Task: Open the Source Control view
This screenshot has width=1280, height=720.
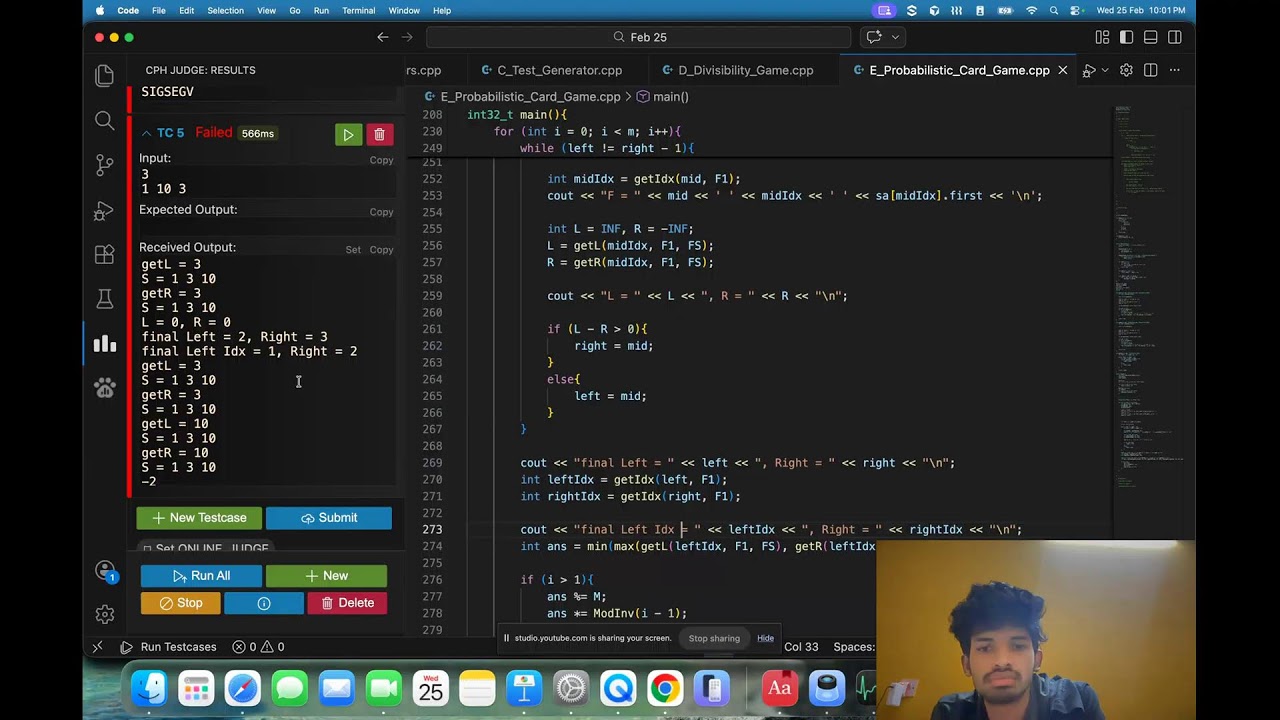Action: click(x=104, y=166)
